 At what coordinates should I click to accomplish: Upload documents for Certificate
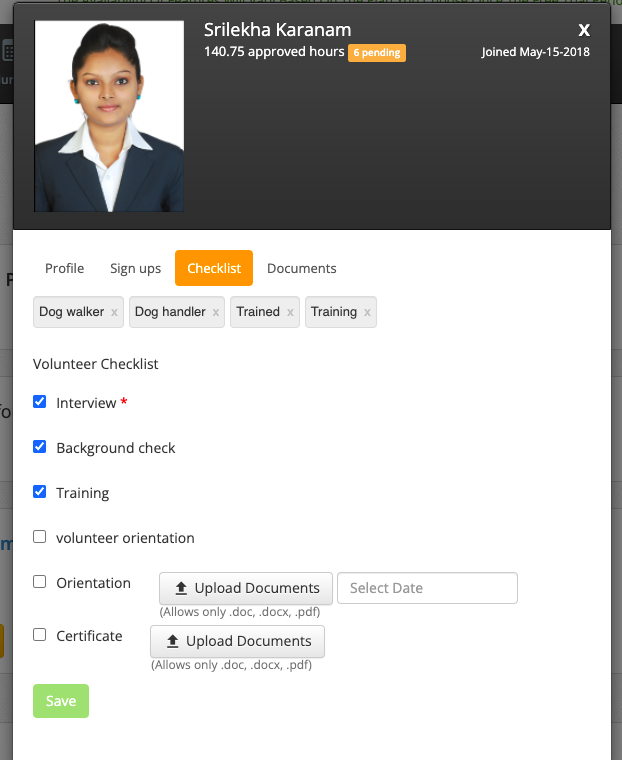[238, 641]
